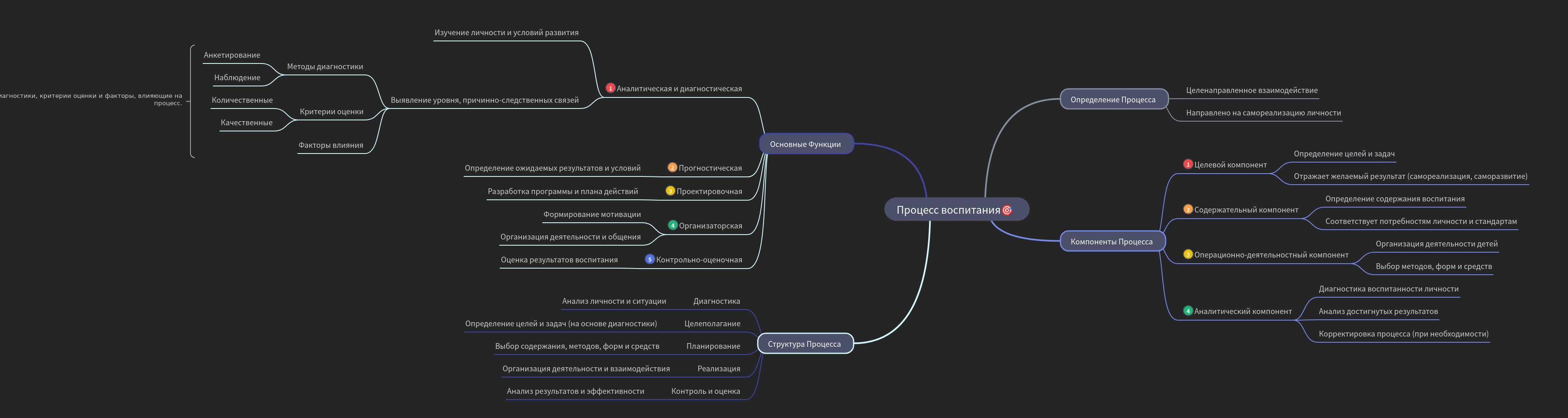
Task: Click the "Контроль и оценка" node
Action: [706, 391]
